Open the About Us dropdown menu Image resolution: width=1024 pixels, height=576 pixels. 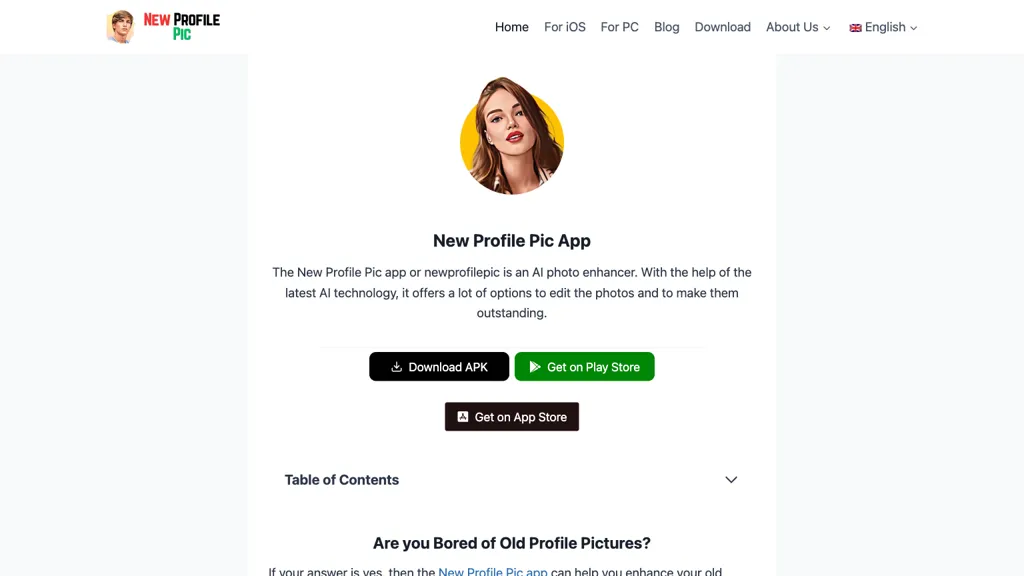pos(798,27)
